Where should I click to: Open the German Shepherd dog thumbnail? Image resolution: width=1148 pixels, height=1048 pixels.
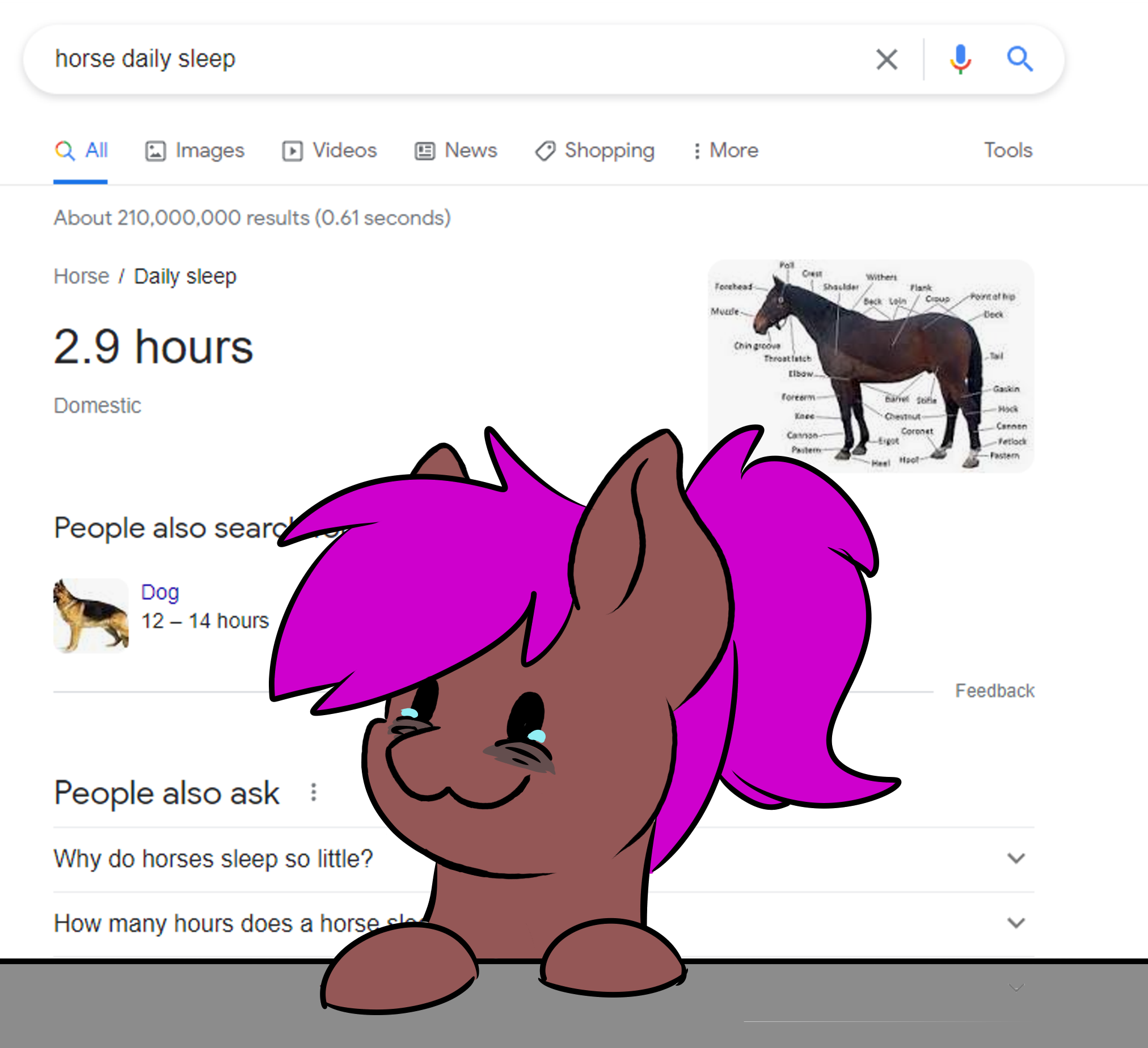tap(91, 615)
